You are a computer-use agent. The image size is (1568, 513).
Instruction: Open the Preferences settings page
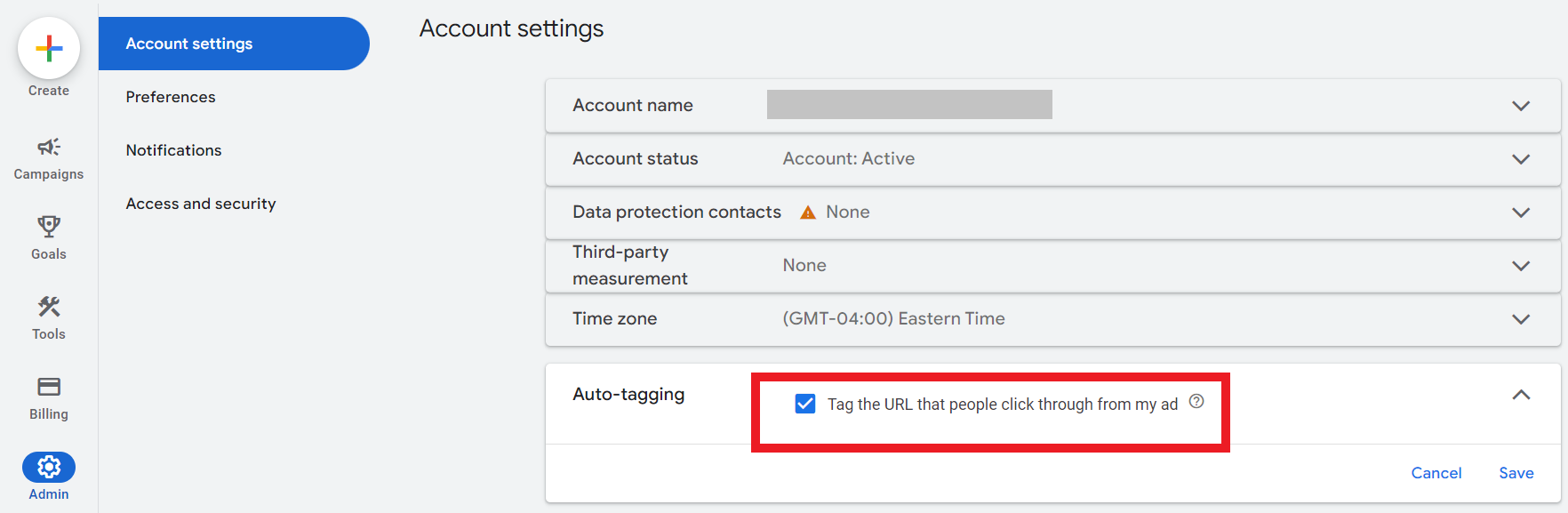[x=170, y=96]
